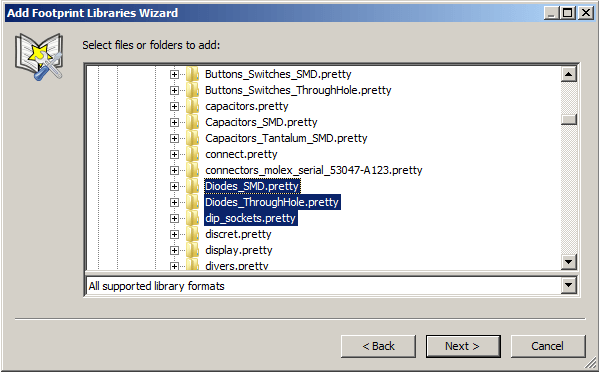599x372 pixels.
Task: Click the Capacitors_Tantalum_SMD.pretty folder icon
Action: coord(193,138)
